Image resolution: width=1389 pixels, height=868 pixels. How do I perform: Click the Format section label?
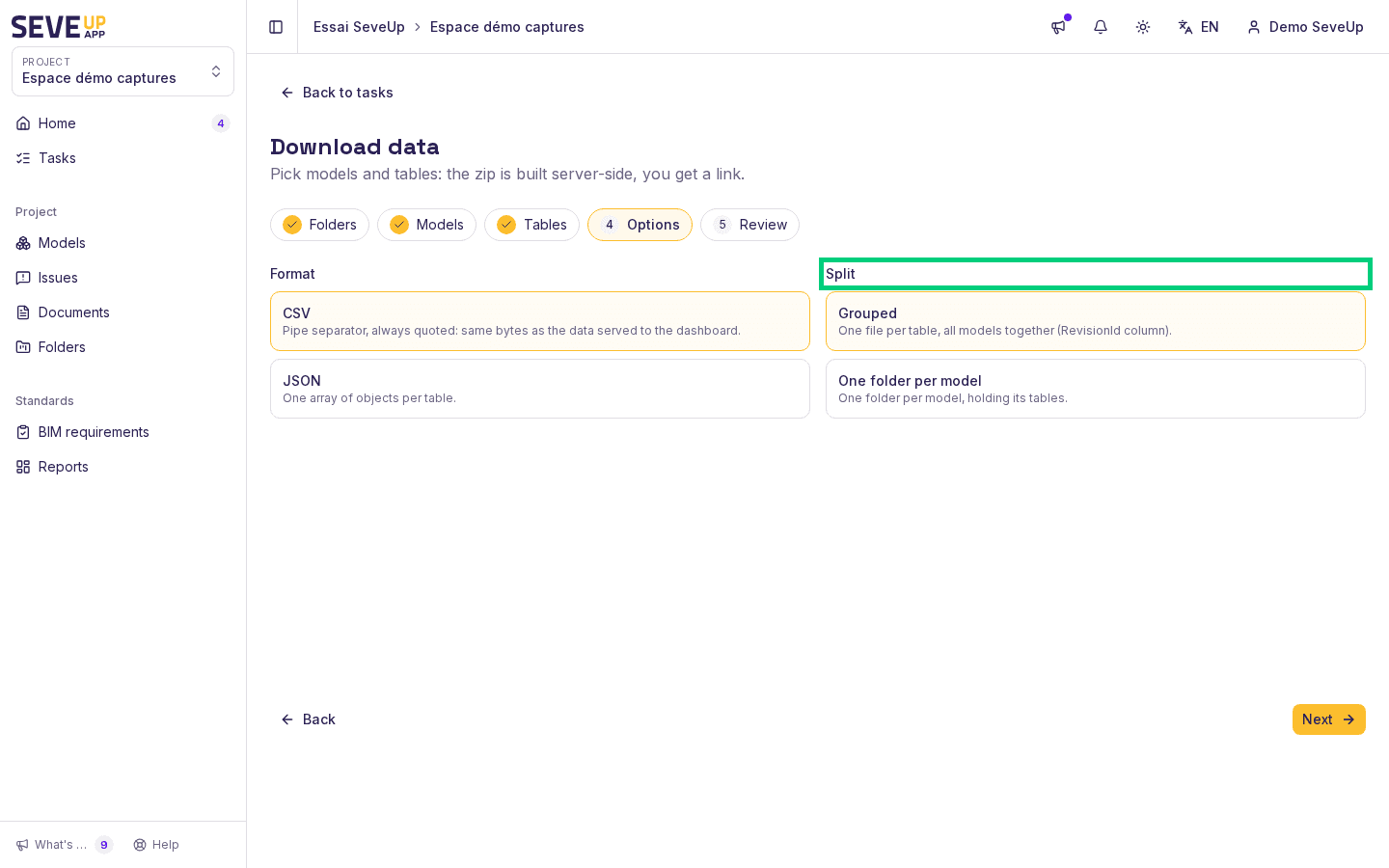pyautogui.click(x=292, y=274)
